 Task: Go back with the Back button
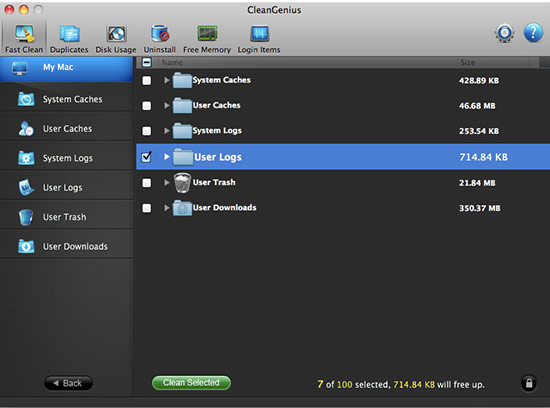click(x=68, y=383)
